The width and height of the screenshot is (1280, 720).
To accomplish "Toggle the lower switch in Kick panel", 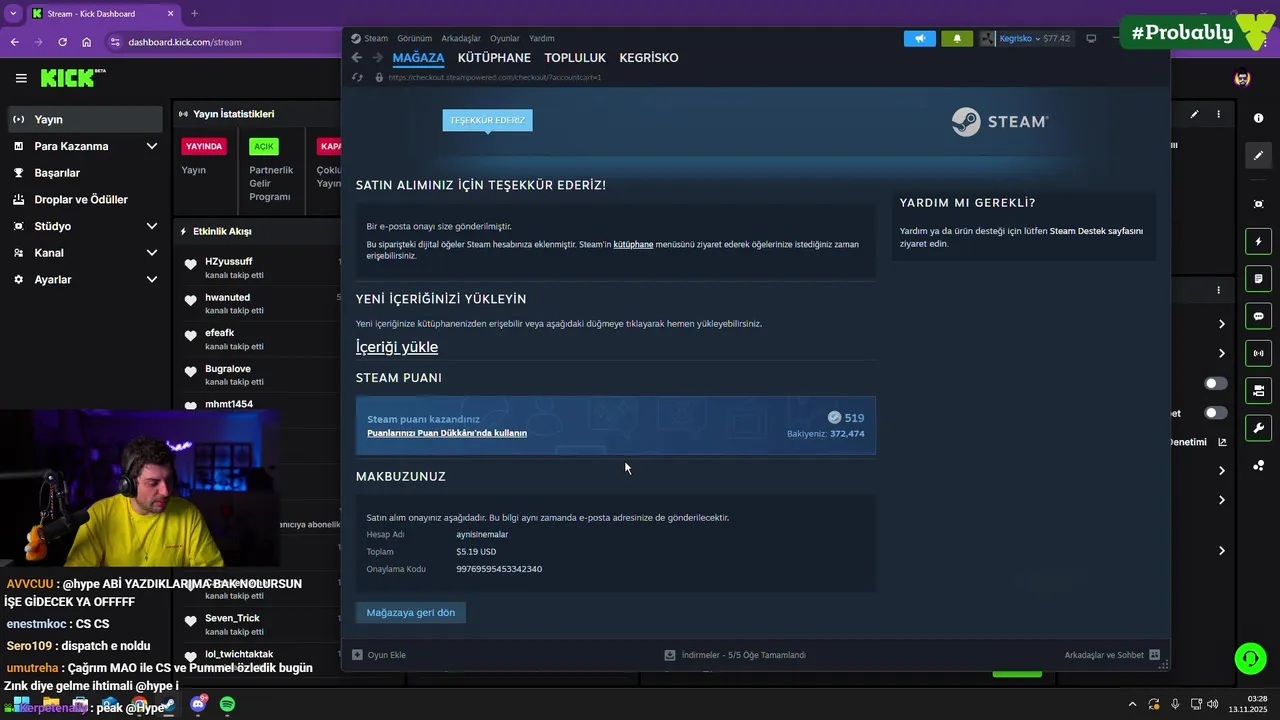I will pyautogui.click(x=1215, y=413).
